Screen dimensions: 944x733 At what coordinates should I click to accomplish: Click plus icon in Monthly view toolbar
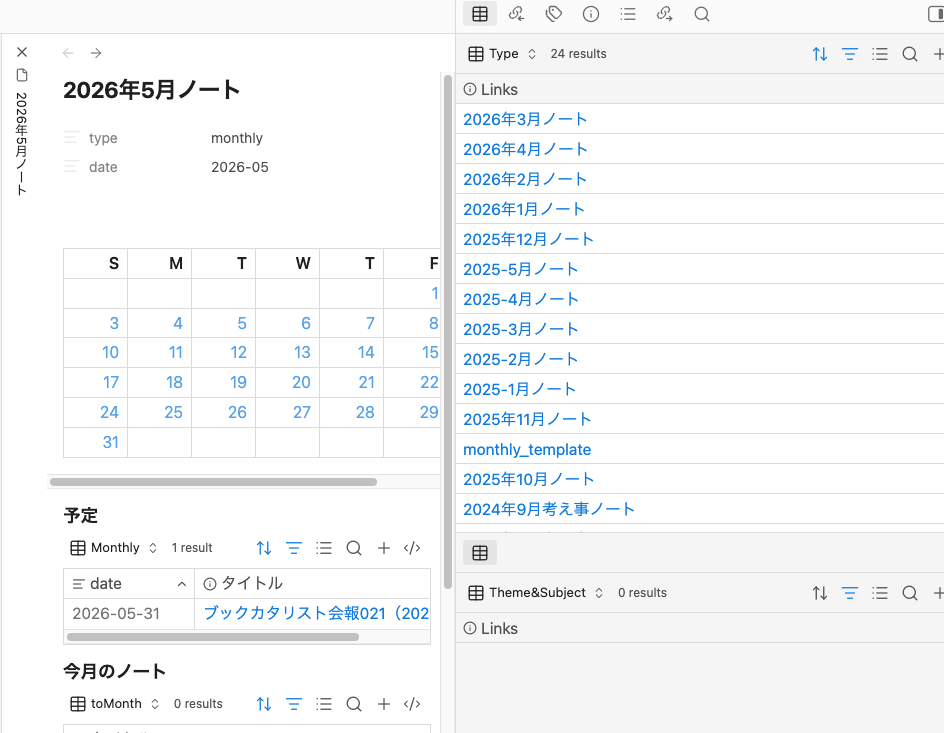click(384, 548)
